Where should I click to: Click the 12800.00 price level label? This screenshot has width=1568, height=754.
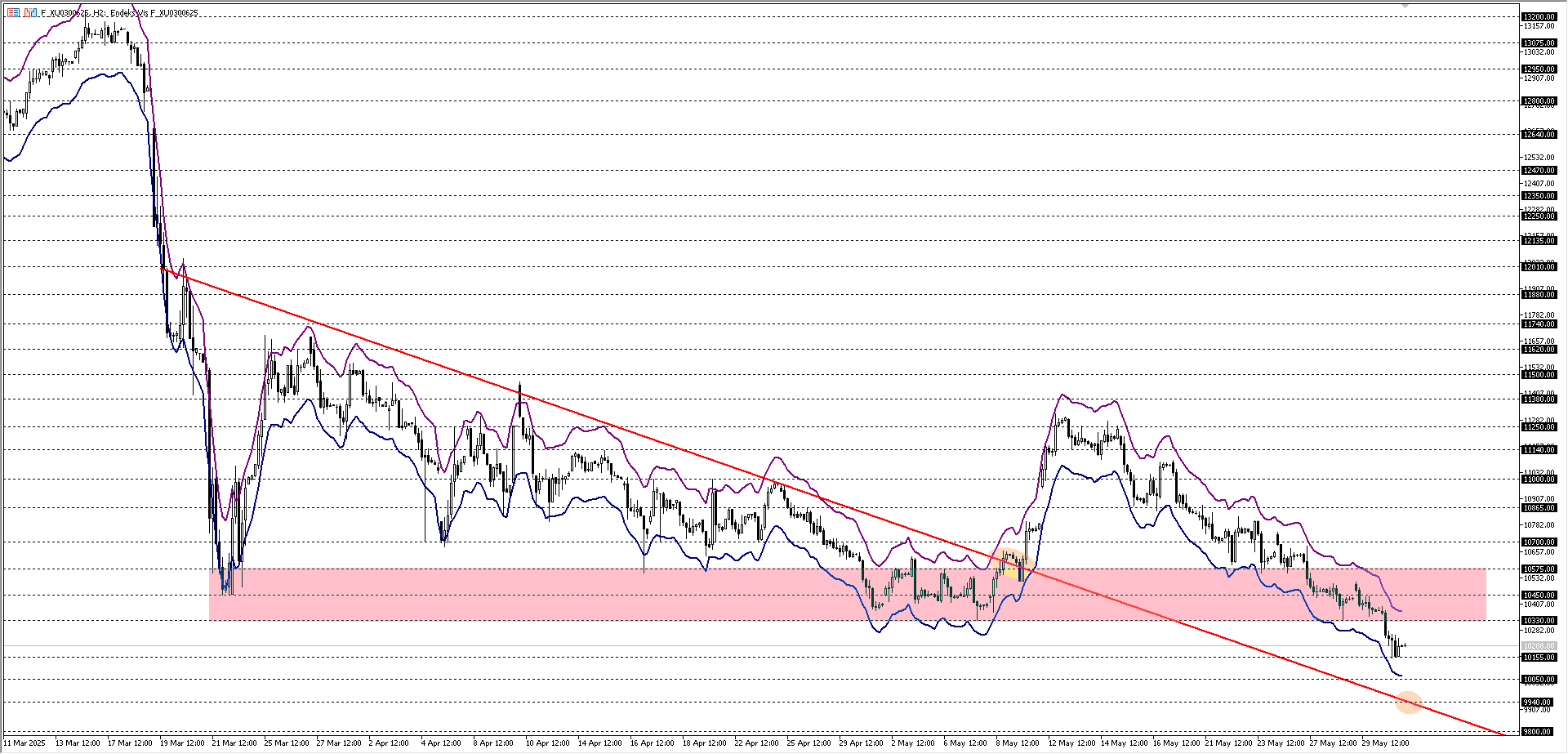pyautogui.click(x=1539, y=101)
